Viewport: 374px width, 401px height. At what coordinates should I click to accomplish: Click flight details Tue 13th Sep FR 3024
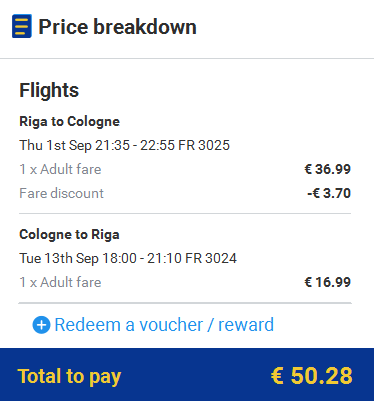(x=128, y=258)
